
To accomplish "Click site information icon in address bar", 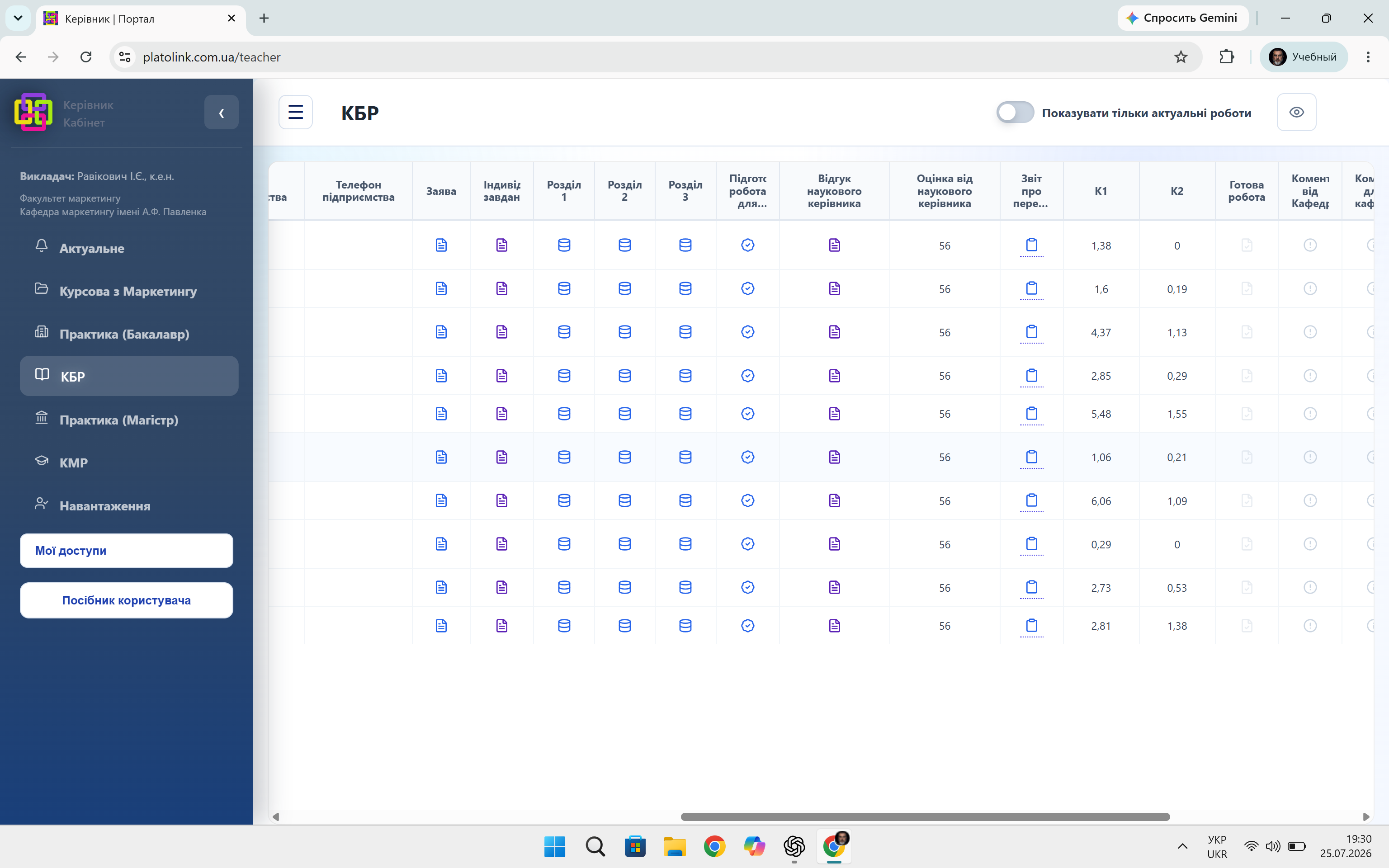I will pos(124,57).
